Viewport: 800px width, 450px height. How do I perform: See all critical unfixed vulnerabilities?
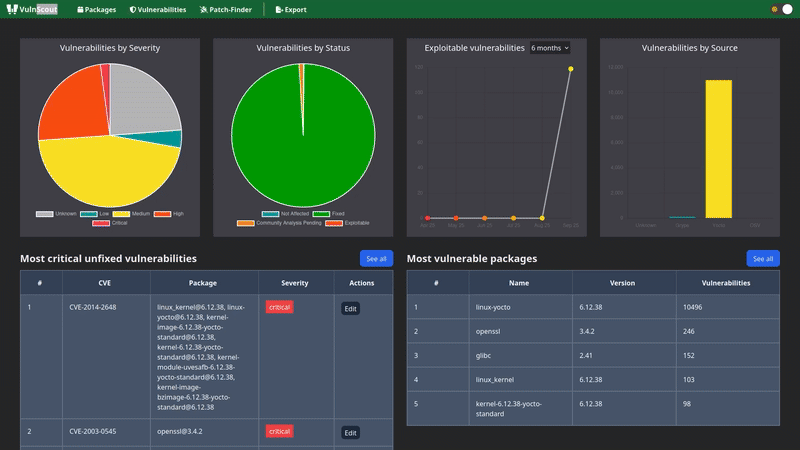click(x=376, y=259)
